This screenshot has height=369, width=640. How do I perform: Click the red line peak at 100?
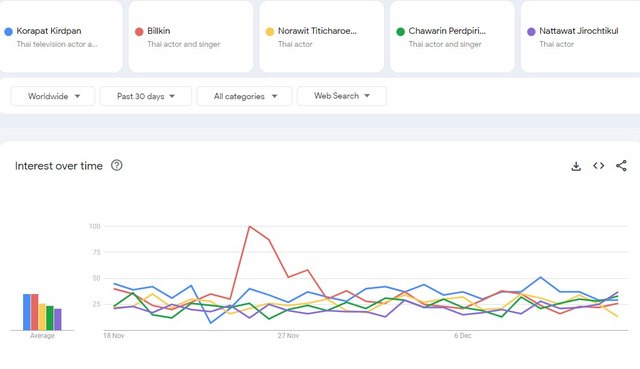point(249,227)
